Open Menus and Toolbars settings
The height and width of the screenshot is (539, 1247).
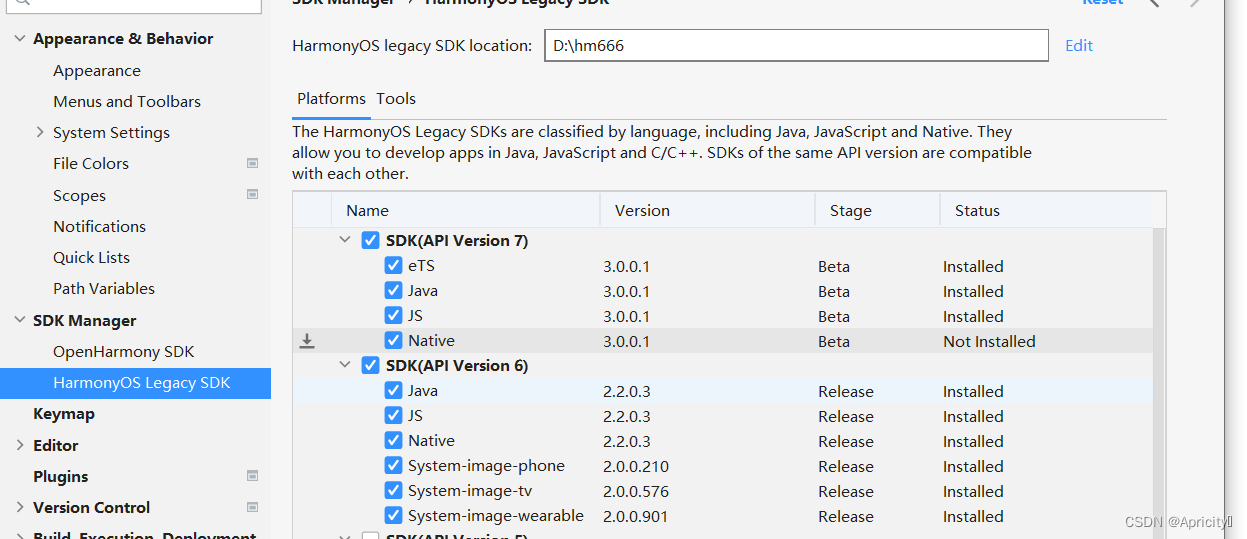click(127, 102)
